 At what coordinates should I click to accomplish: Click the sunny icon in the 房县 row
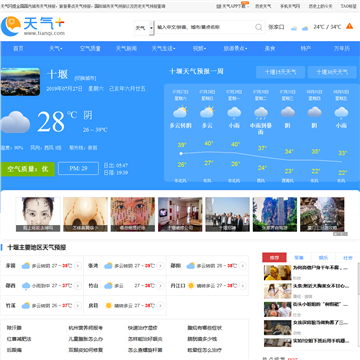tap(109, 305)
